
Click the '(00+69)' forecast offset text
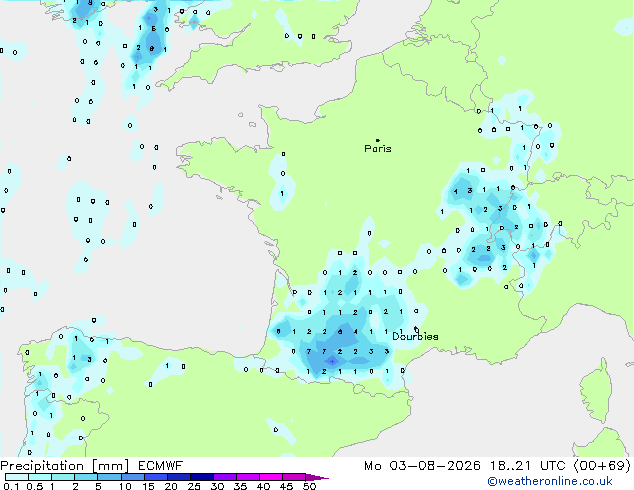[602, 466]
